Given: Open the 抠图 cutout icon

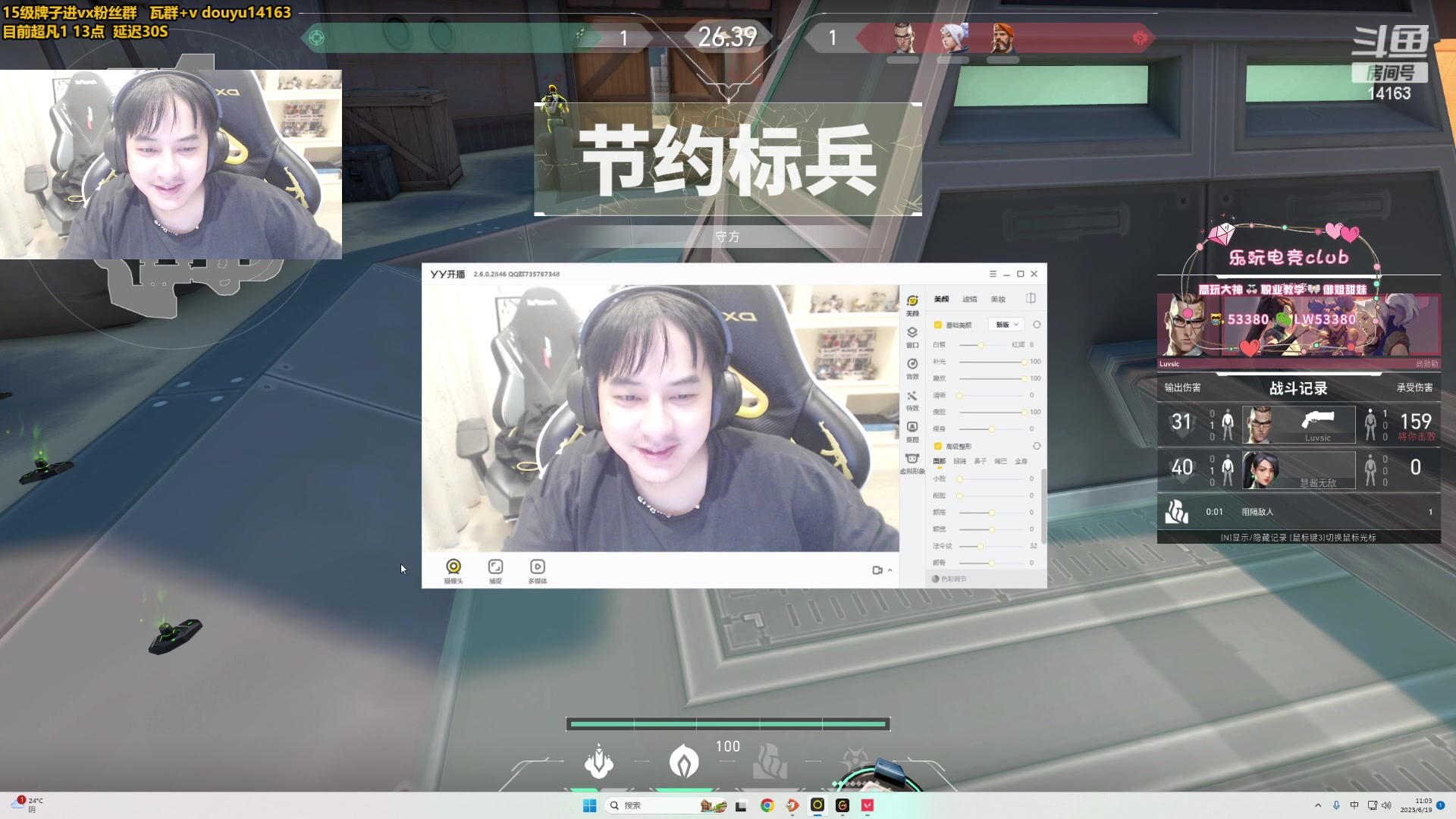Looking at the screenshot, I should [912, 431].
